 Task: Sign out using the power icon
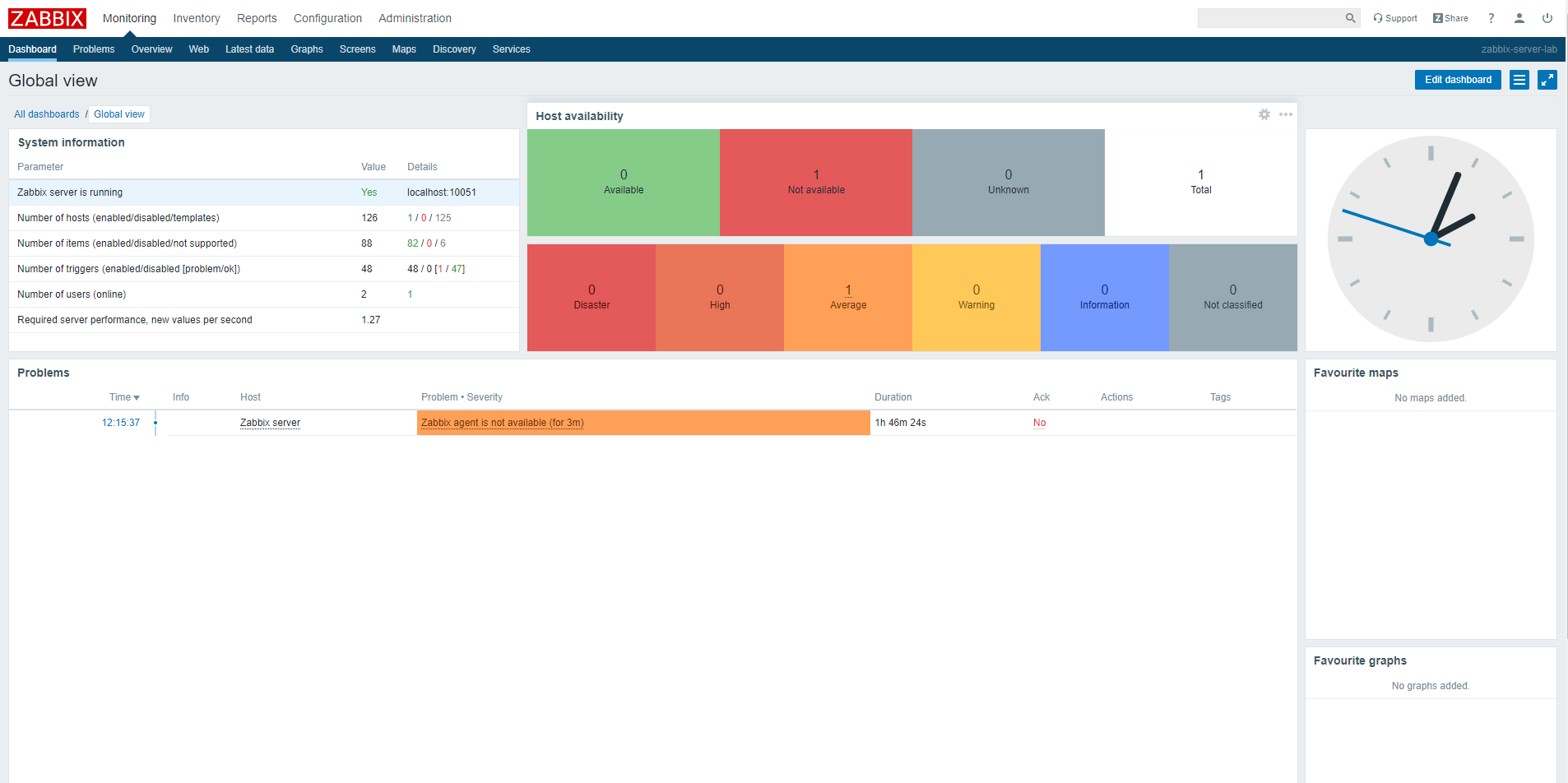(x=1547, y=17)
